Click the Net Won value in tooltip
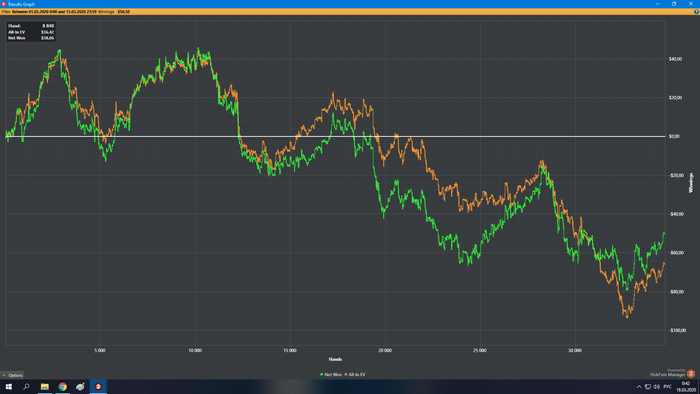 (x=47, y=38)
